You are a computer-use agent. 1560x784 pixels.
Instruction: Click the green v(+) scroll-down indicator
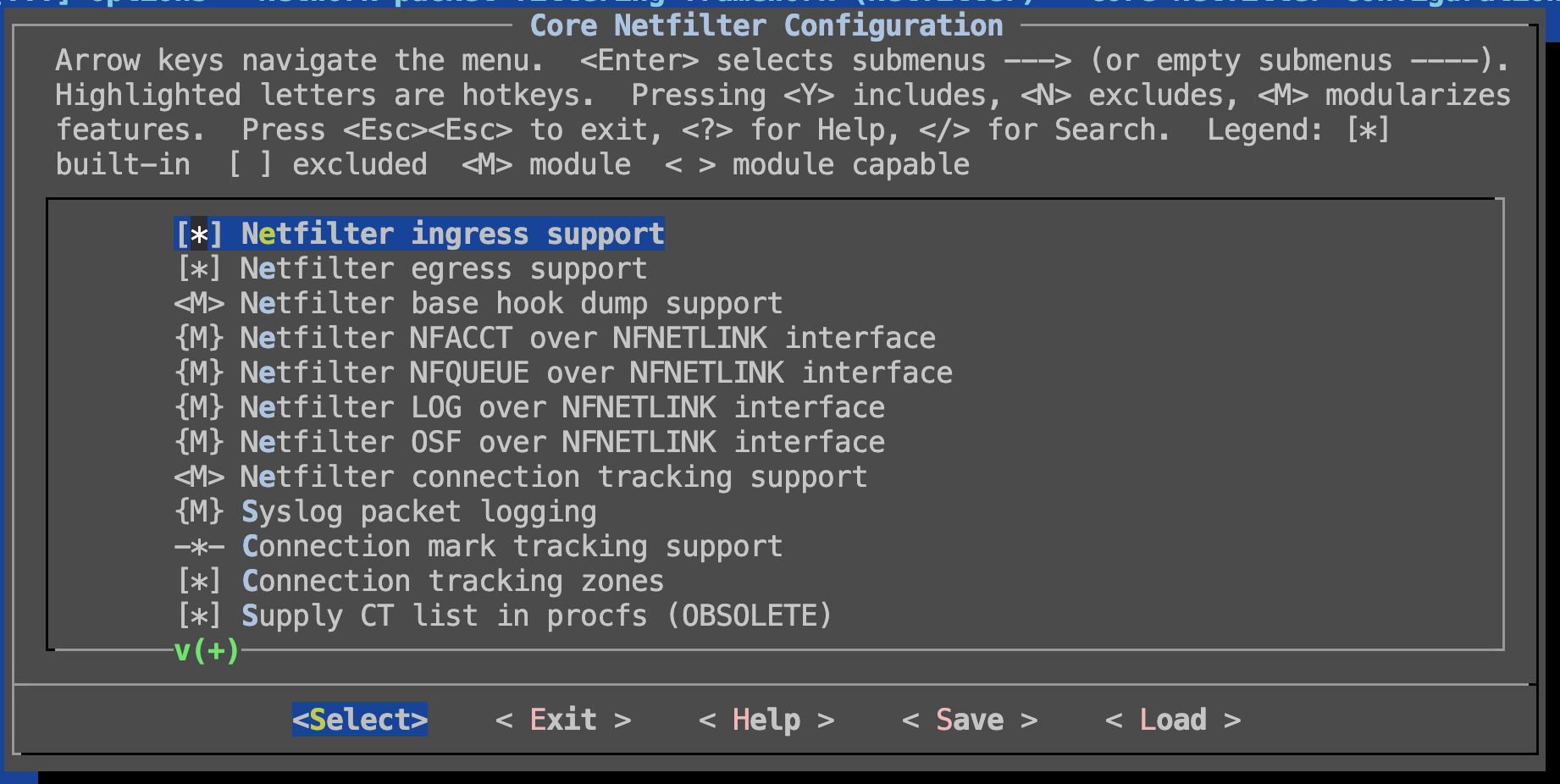point(207,651)
